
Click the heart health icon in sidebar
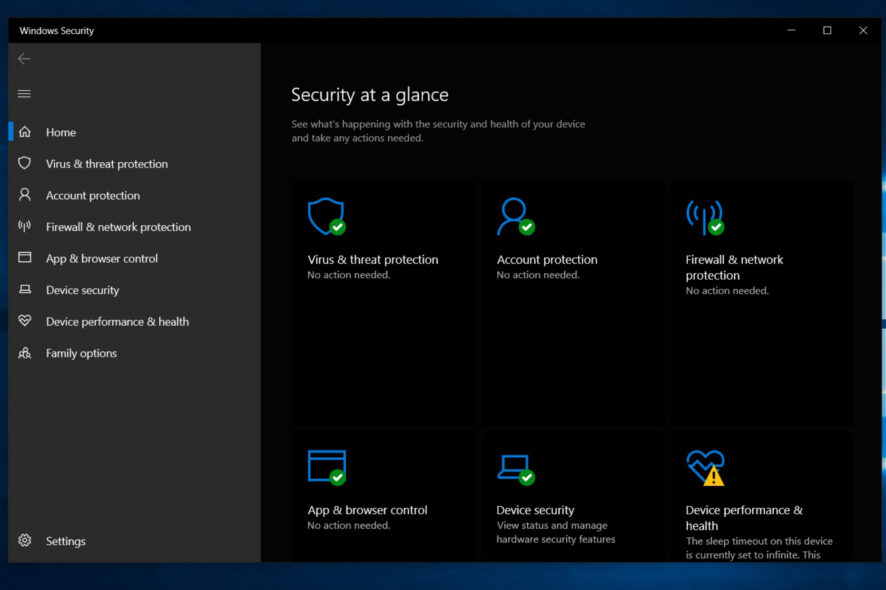click(x=24, y=321)
